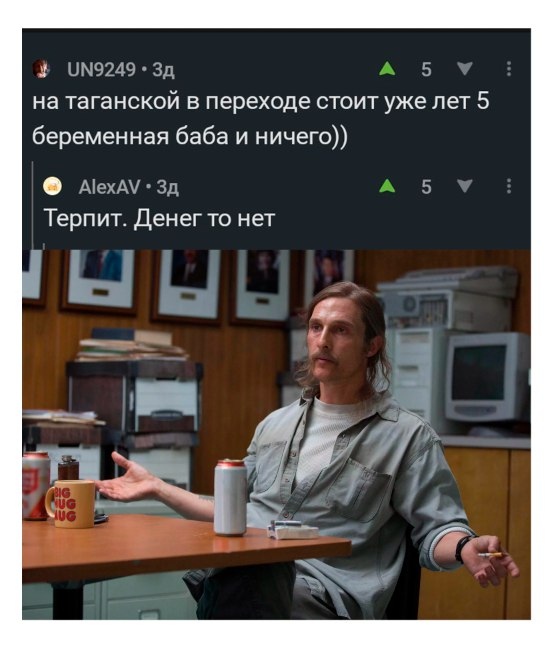Upvote the UN9249 comment
Viewport: 558px width, 649px height.
(387, 69)
